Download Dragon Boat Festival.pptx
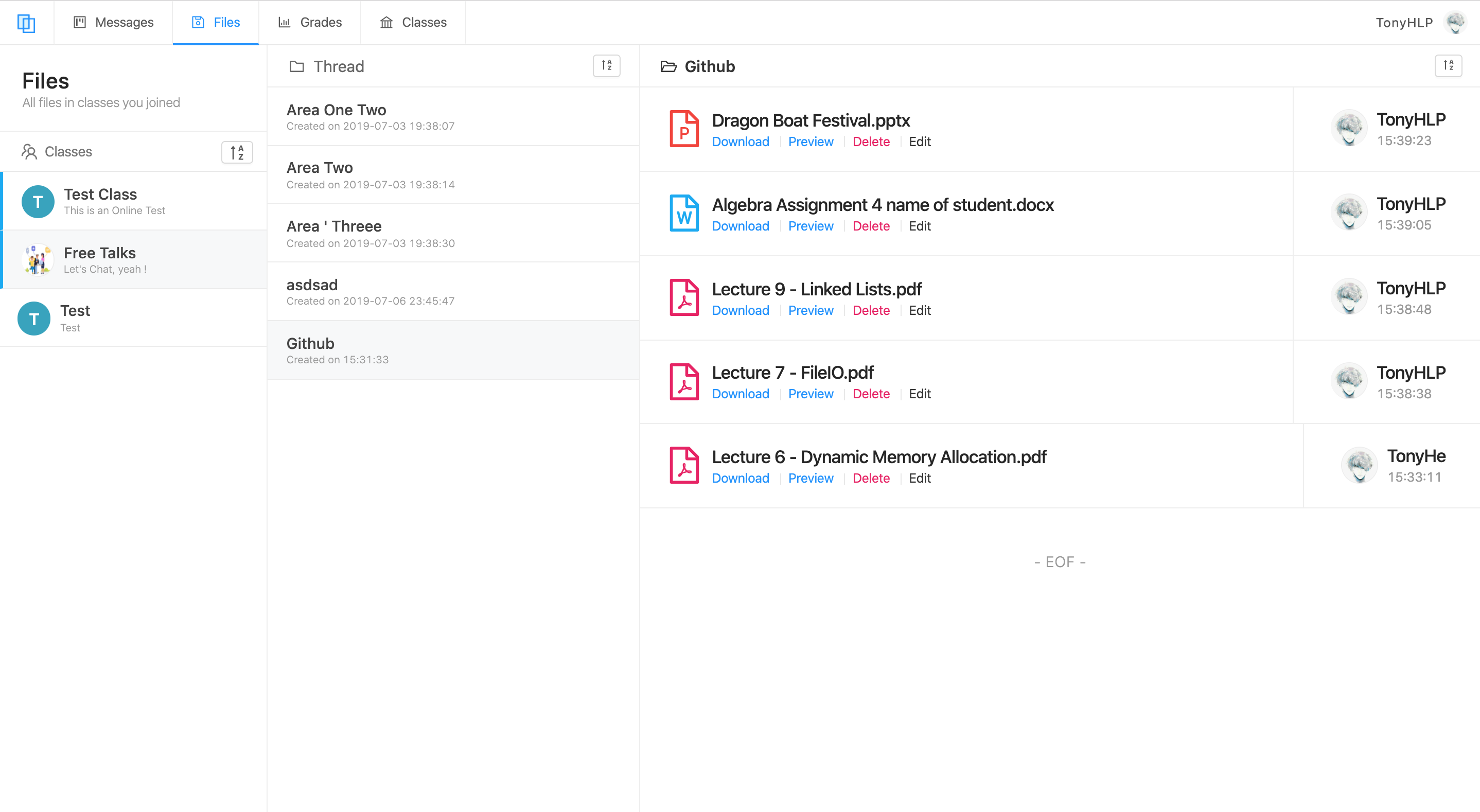This screenshot has width=1480, height=812. (x=740, y=142)
